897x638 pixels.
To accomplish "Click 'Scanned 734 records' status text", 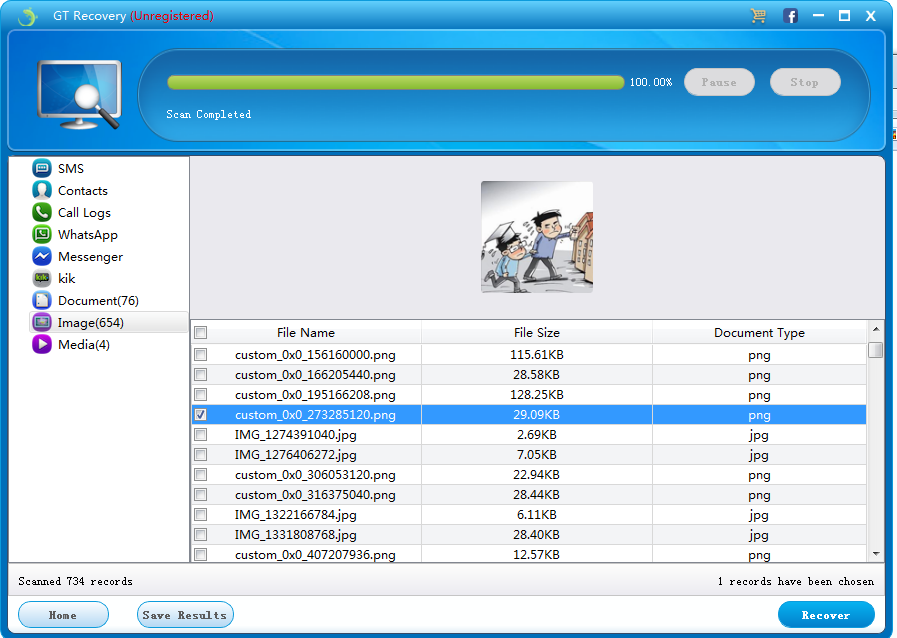I will coord(76,581).
